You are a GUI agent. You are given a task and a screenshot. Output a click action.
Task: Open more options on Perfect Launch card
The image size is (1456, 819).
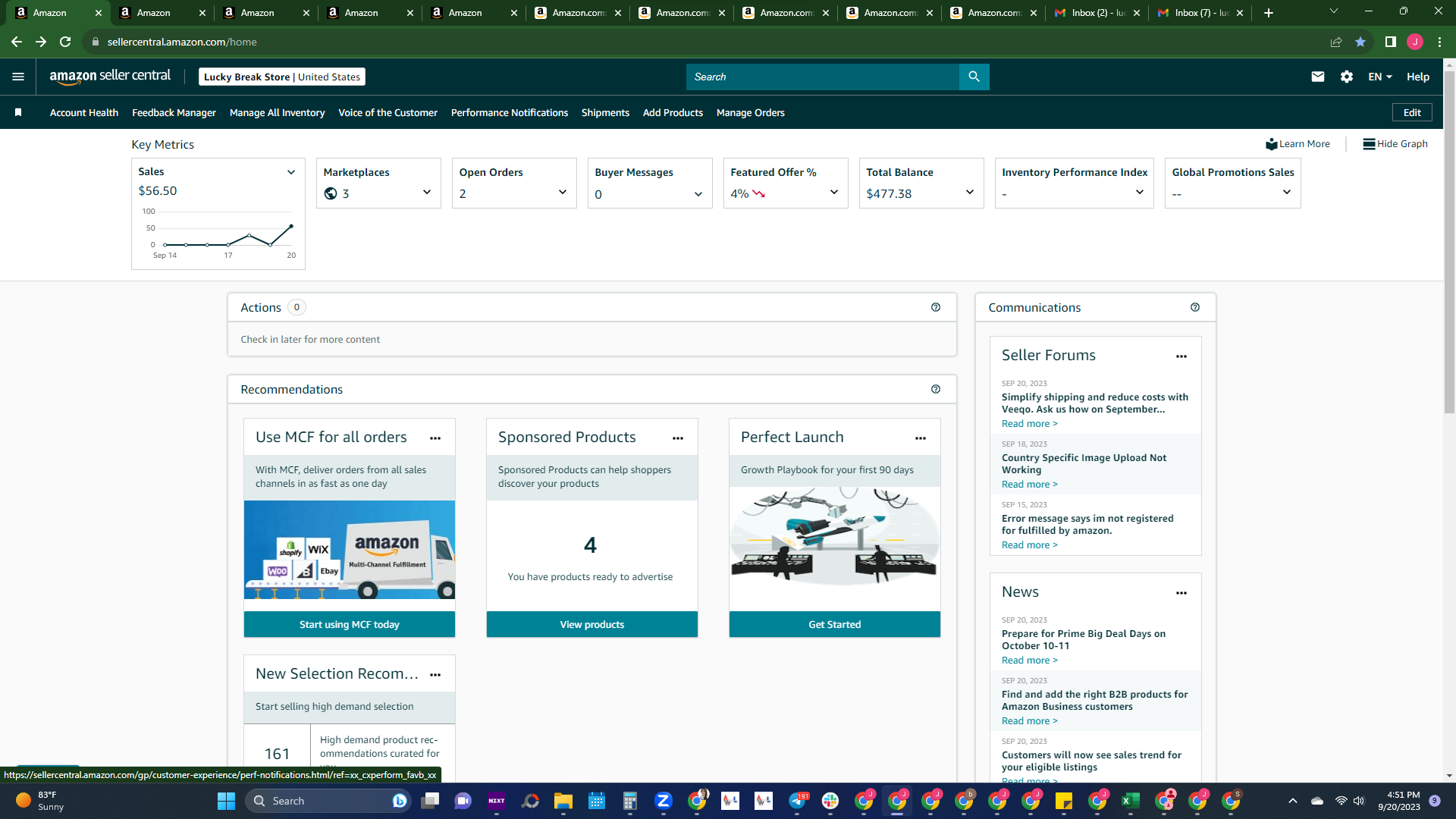click(921, 438)
